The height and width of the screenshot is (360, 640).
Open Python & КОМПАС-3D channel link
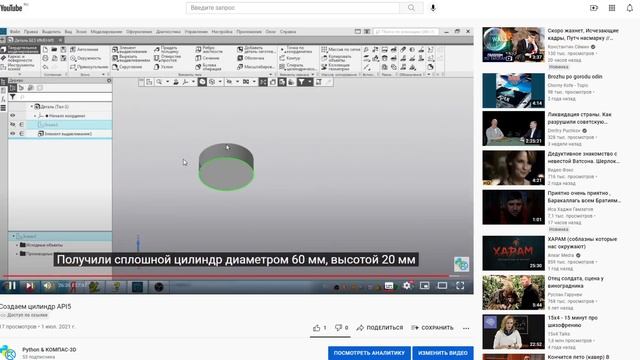[49, 350]
